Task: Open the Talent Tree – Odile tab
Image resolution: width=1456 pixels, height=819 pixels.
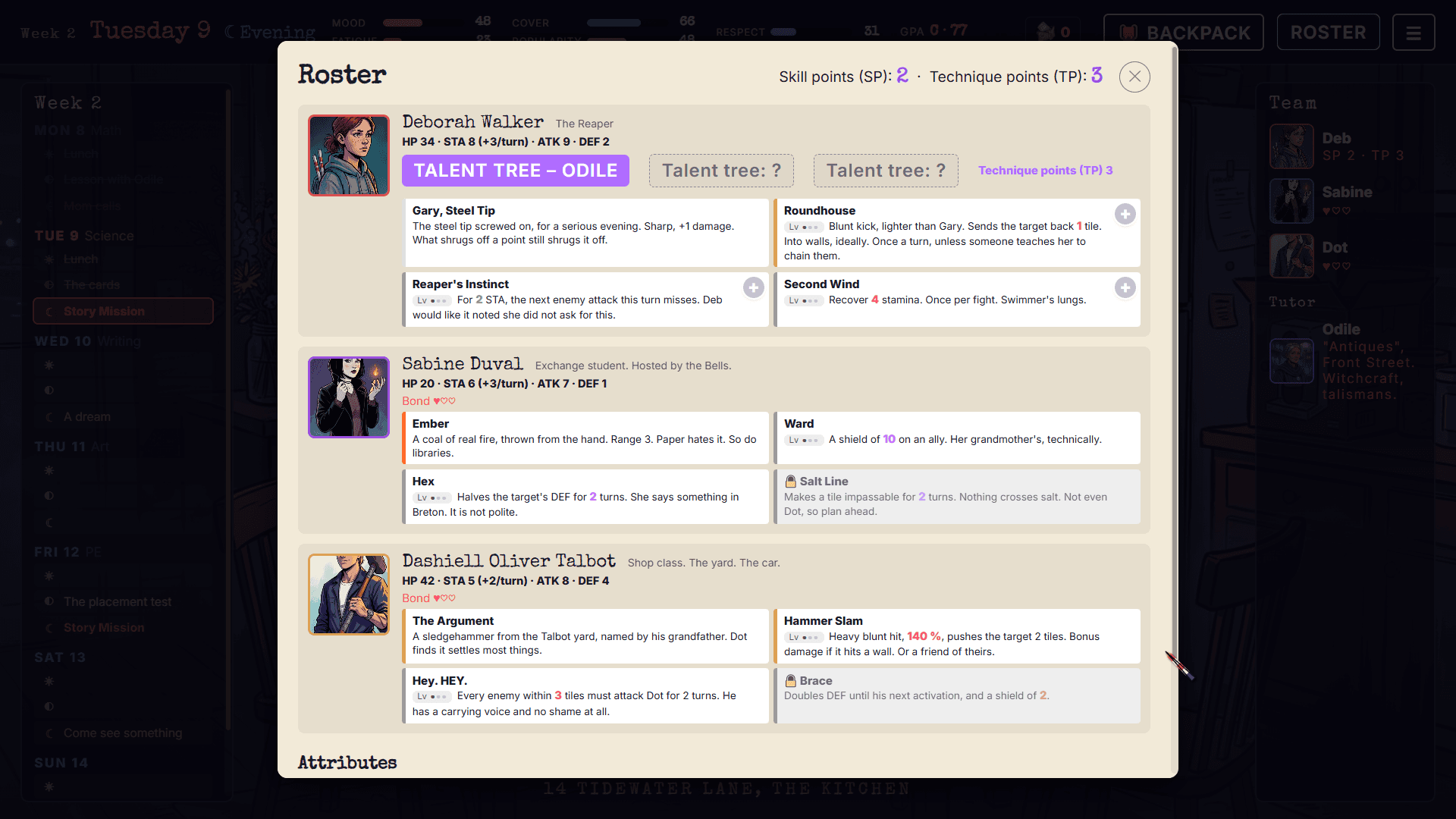Action: [x=516, y=171]
